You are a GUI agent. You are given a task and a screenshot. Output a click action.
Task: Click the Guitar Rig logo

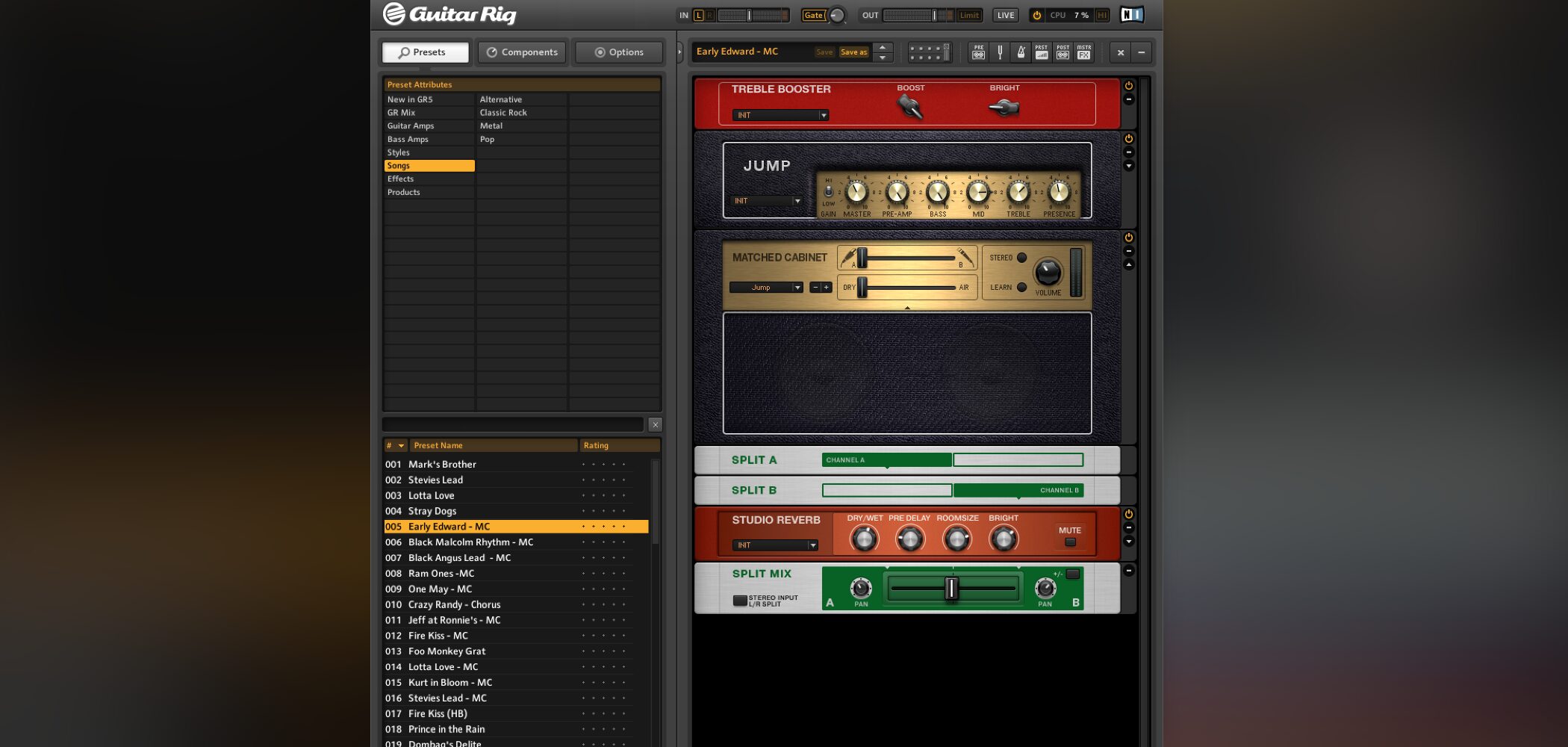449,14
